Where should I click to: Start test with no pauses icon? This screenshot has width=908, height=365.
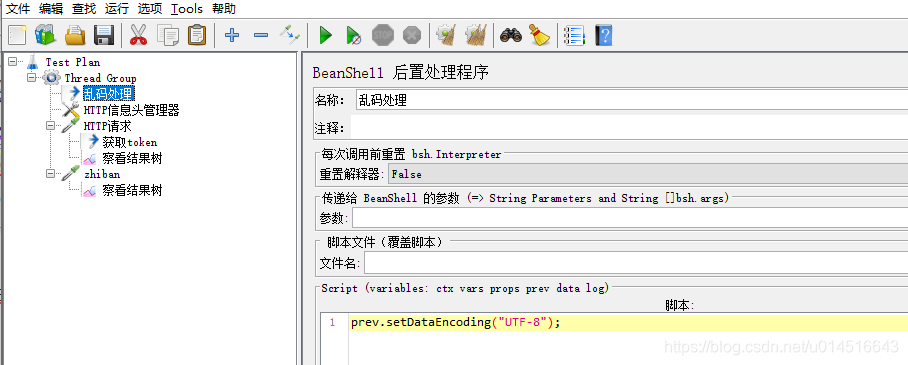click(353, 35)
